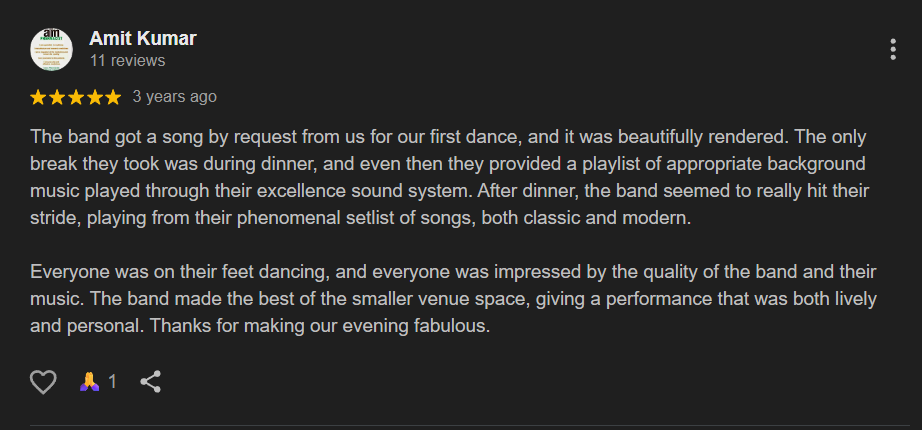
Task: Click the line starting 'Everyone was on their feet'
Action: pos(453,272)
